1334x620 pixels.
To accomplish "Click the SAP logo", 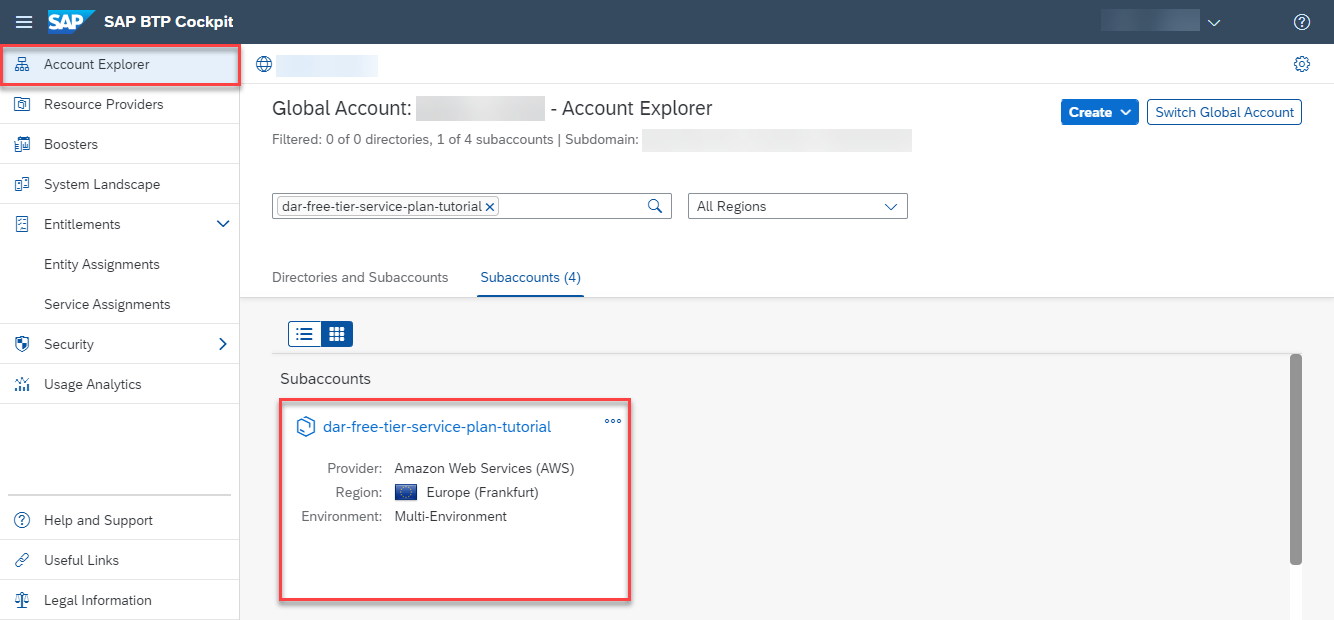I will (x=71, y=21).
